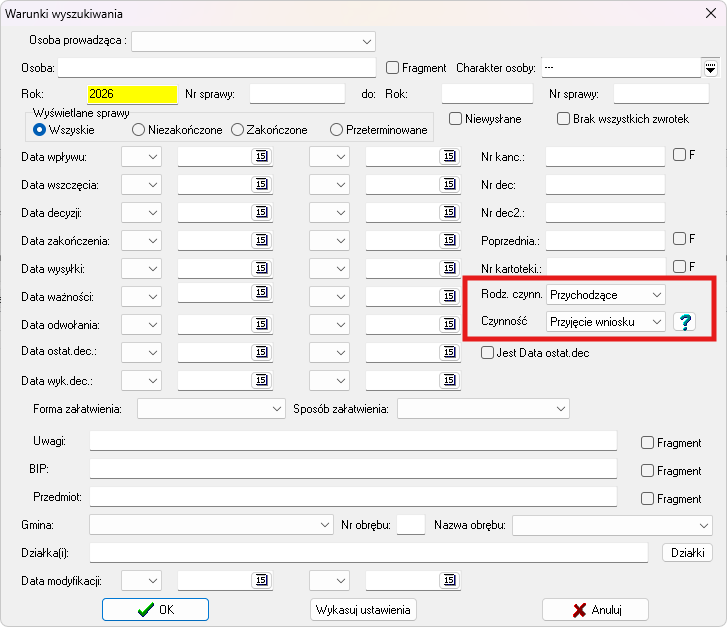Open first calendar picker for Data wpływu

tap(262, 156)
